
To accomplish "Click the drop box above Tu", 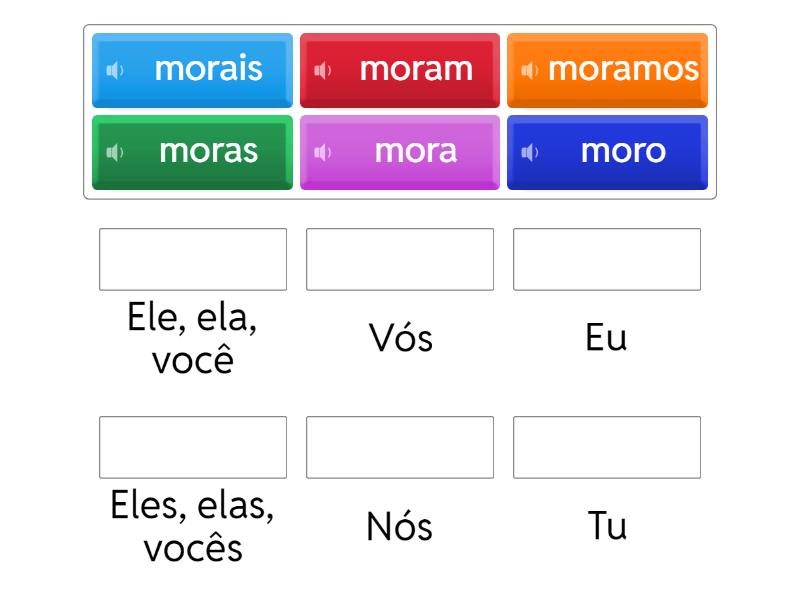I will point(607,447).
